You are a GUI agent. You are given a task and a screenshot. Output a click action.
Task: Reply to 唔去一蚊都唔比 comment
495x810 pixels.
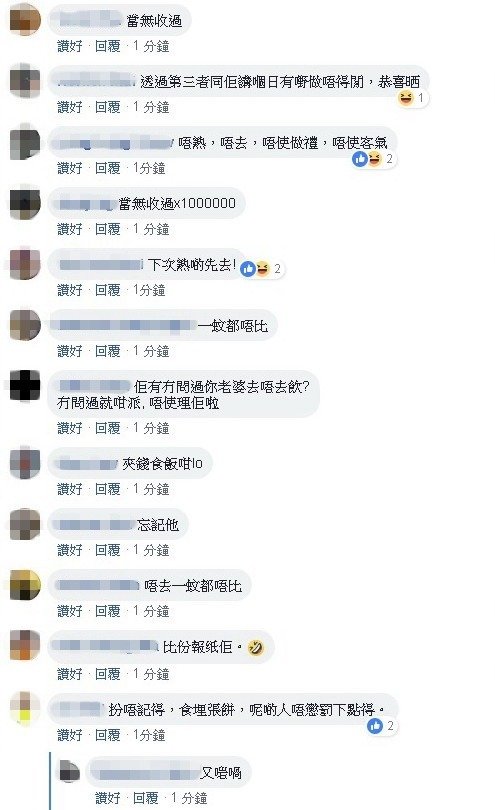tap(107, 611)
